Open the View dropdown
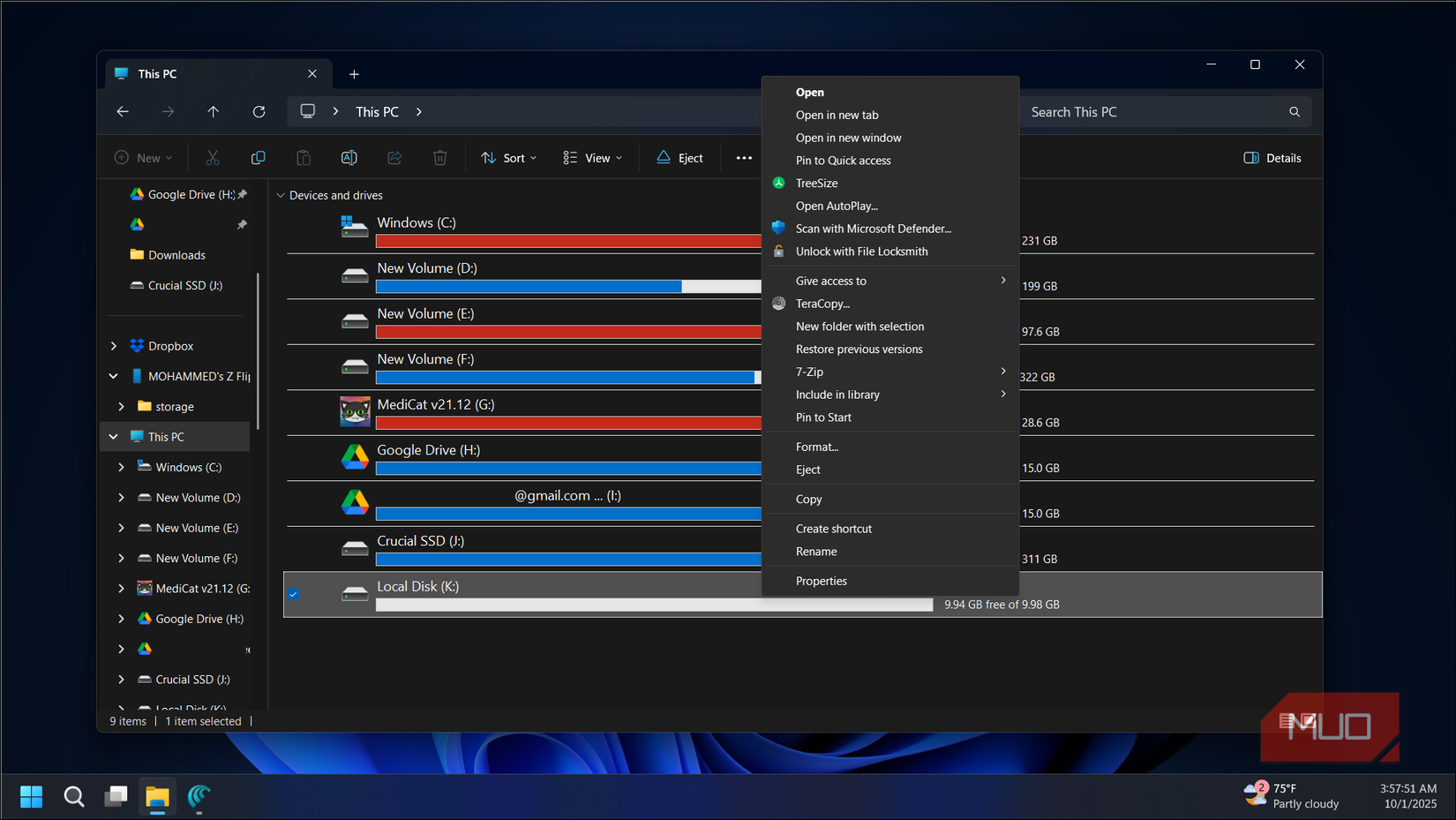 pos(592,157)
